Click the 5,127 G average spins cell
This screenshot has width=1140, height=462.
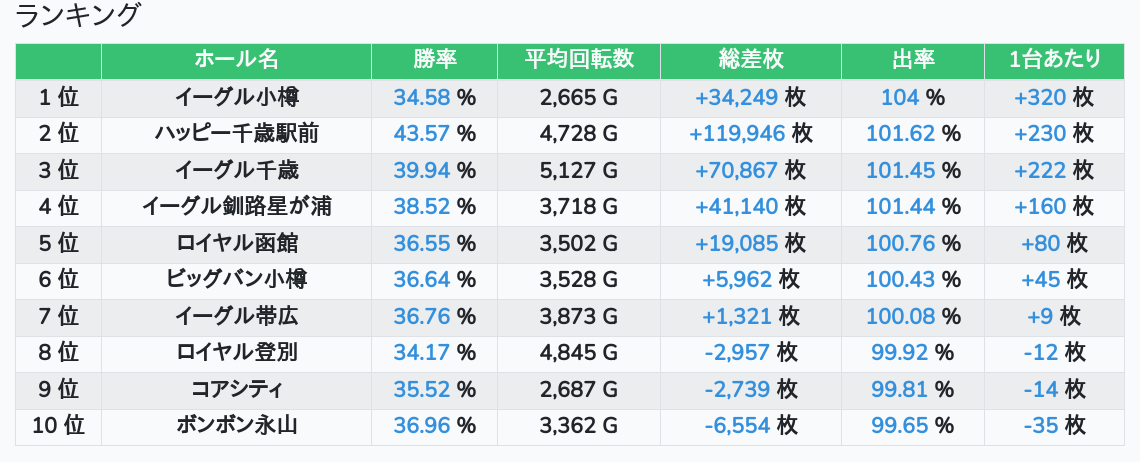coord(579,170)
